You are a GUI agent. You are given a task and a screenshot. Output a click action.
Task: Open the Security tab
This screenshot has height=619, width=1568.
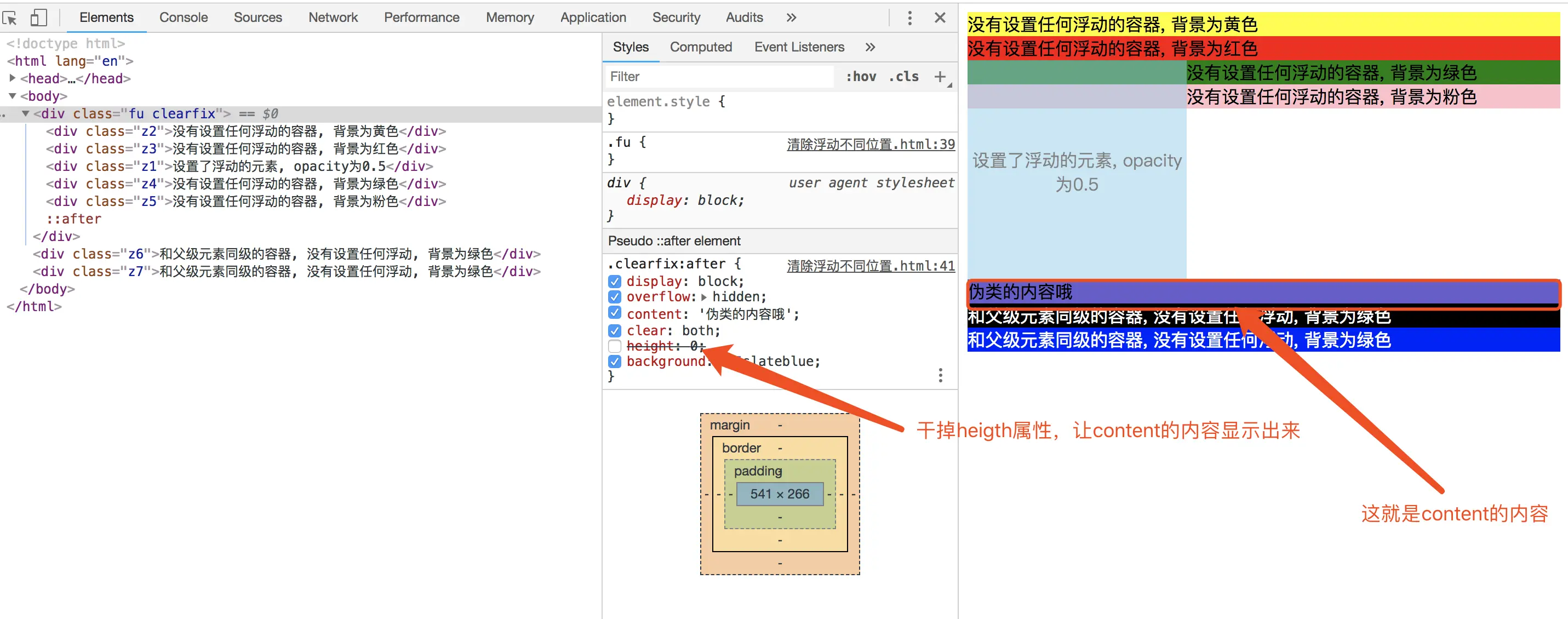[x=676, y=18]
